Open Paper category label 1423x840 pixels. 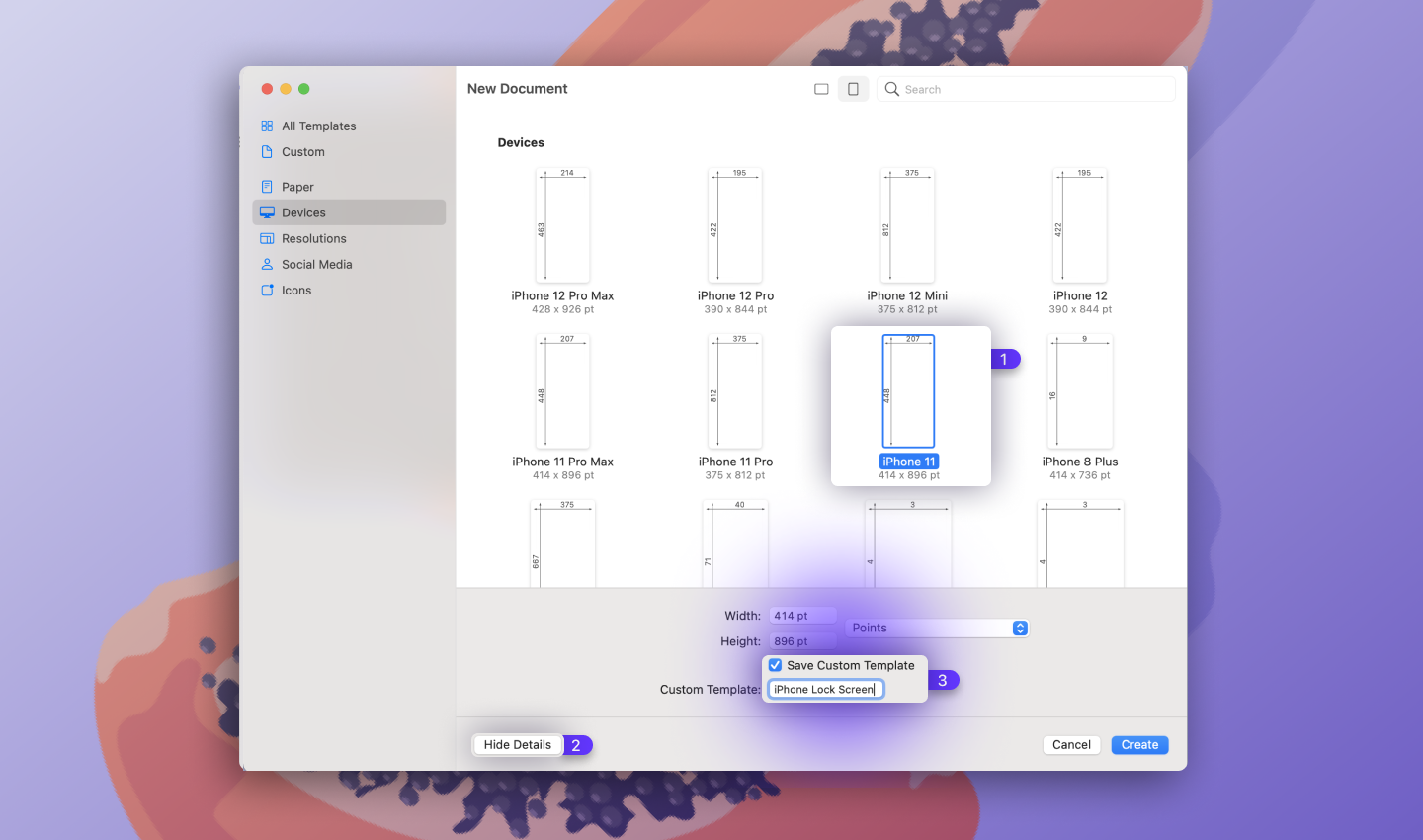[x=297, y=187]
